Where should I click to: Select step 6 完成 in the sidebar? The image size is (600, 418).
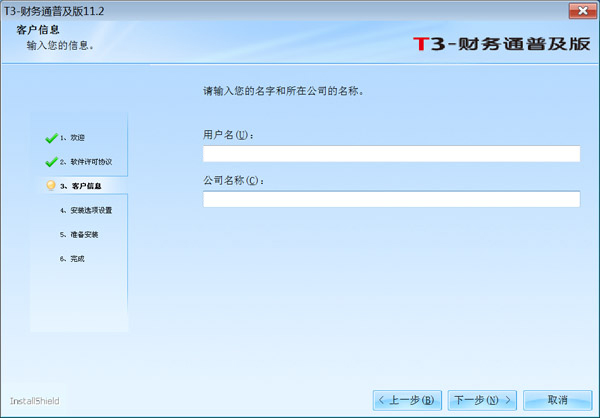[72, 258]
